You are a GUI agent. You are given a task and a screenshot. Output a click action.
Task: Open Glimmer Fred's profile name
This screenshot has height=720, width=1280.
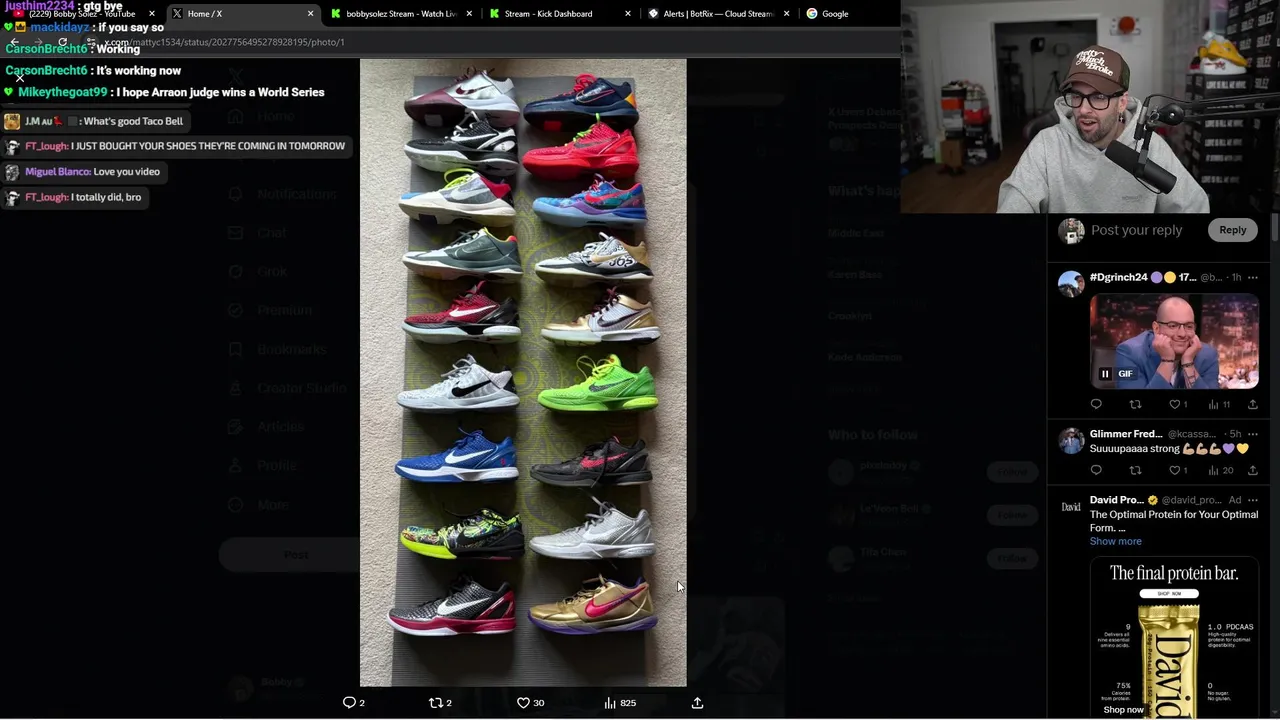1126,434
